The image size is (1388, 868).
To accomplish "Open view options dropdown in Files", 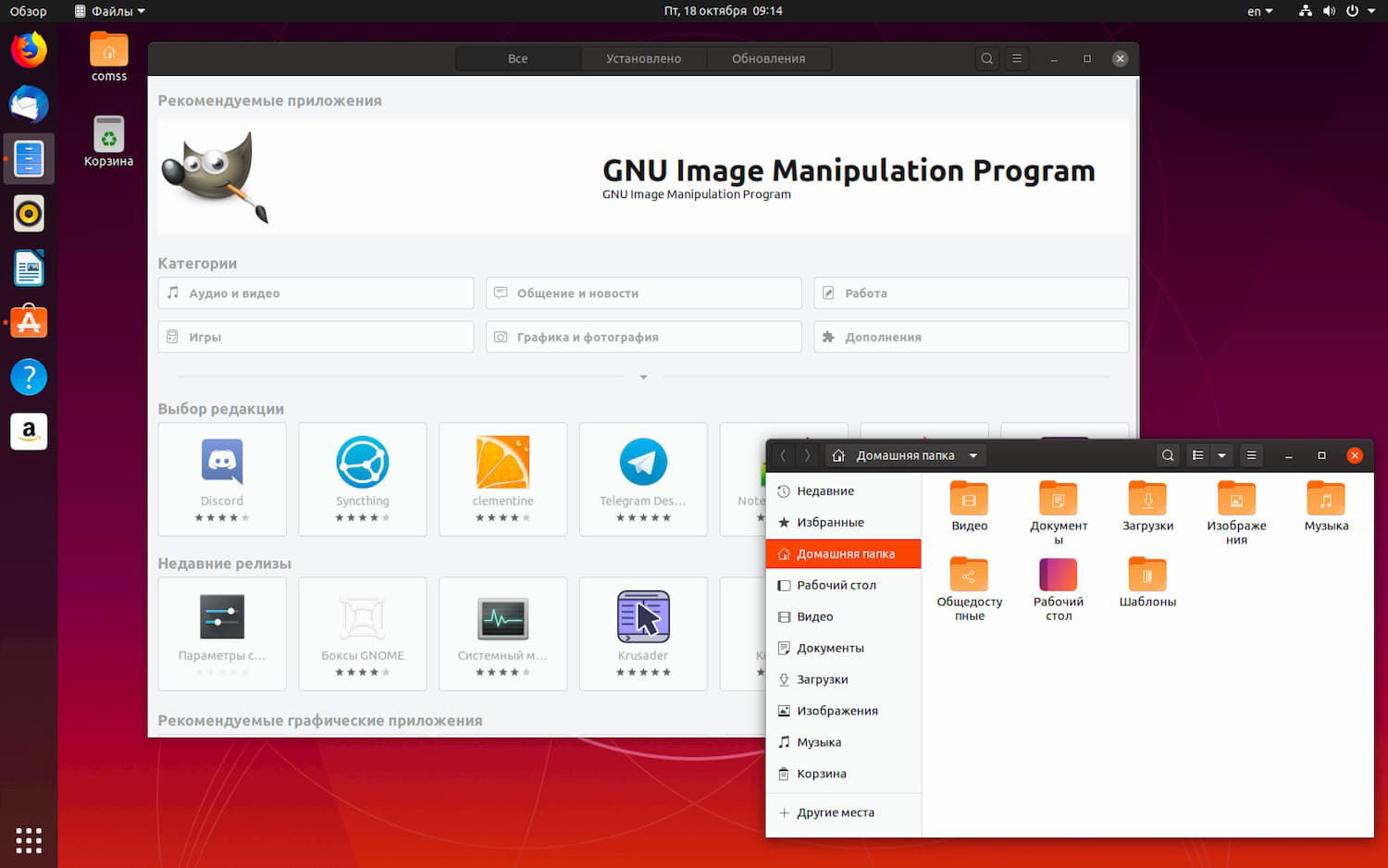I will pyautogui.click(x=1222, y=455).
